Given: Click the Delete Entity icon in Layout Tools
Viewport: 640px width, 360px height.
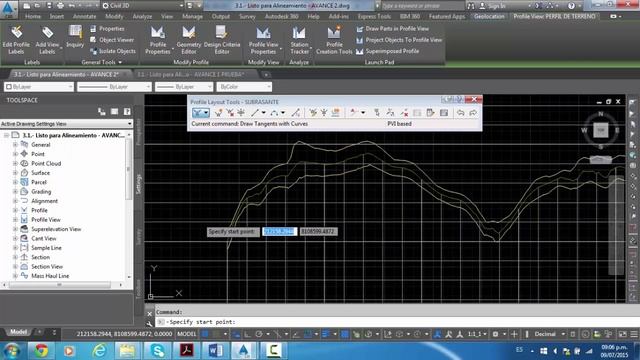Looking at the screenshot, I should click(404, 113).
